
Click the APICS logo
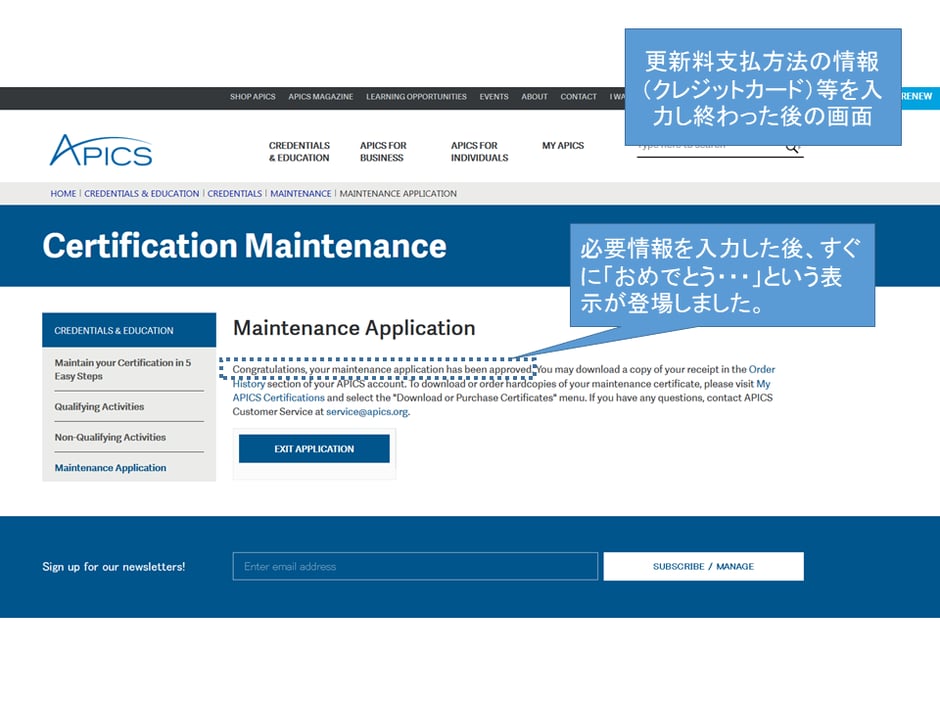click(x=101, y=150)
